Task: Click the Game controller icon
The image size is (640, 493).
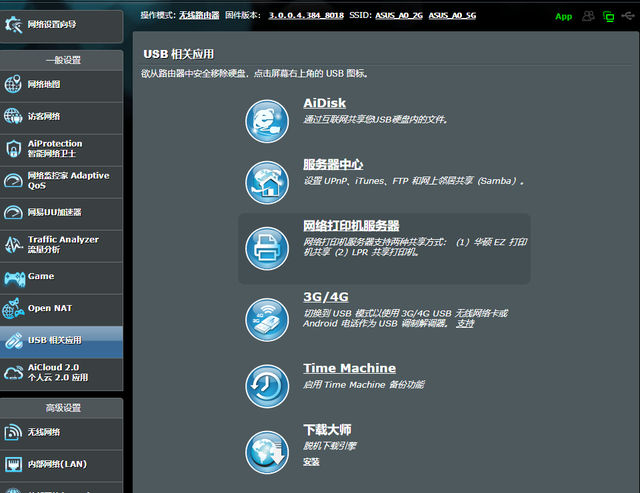Action: [14, 278]
